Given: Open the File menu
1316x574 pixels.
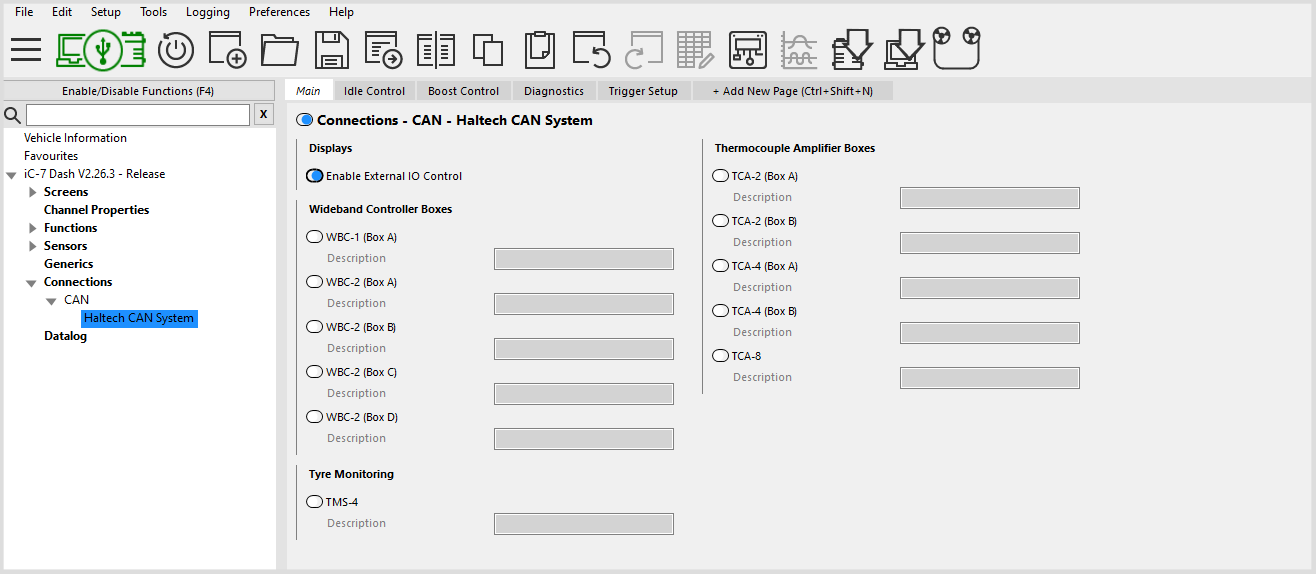Looking at the screenshot, I should point(24,12).
